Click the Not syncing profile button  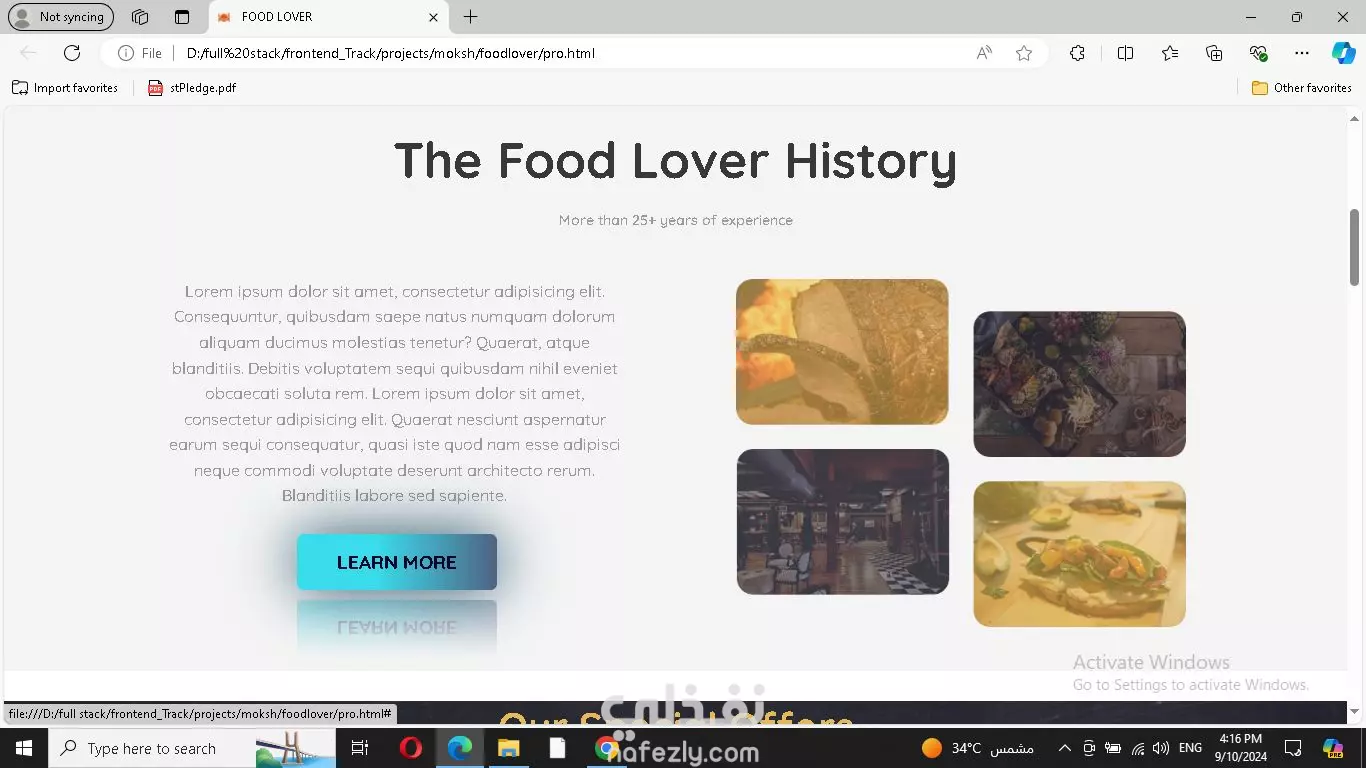tap(61, 17)
